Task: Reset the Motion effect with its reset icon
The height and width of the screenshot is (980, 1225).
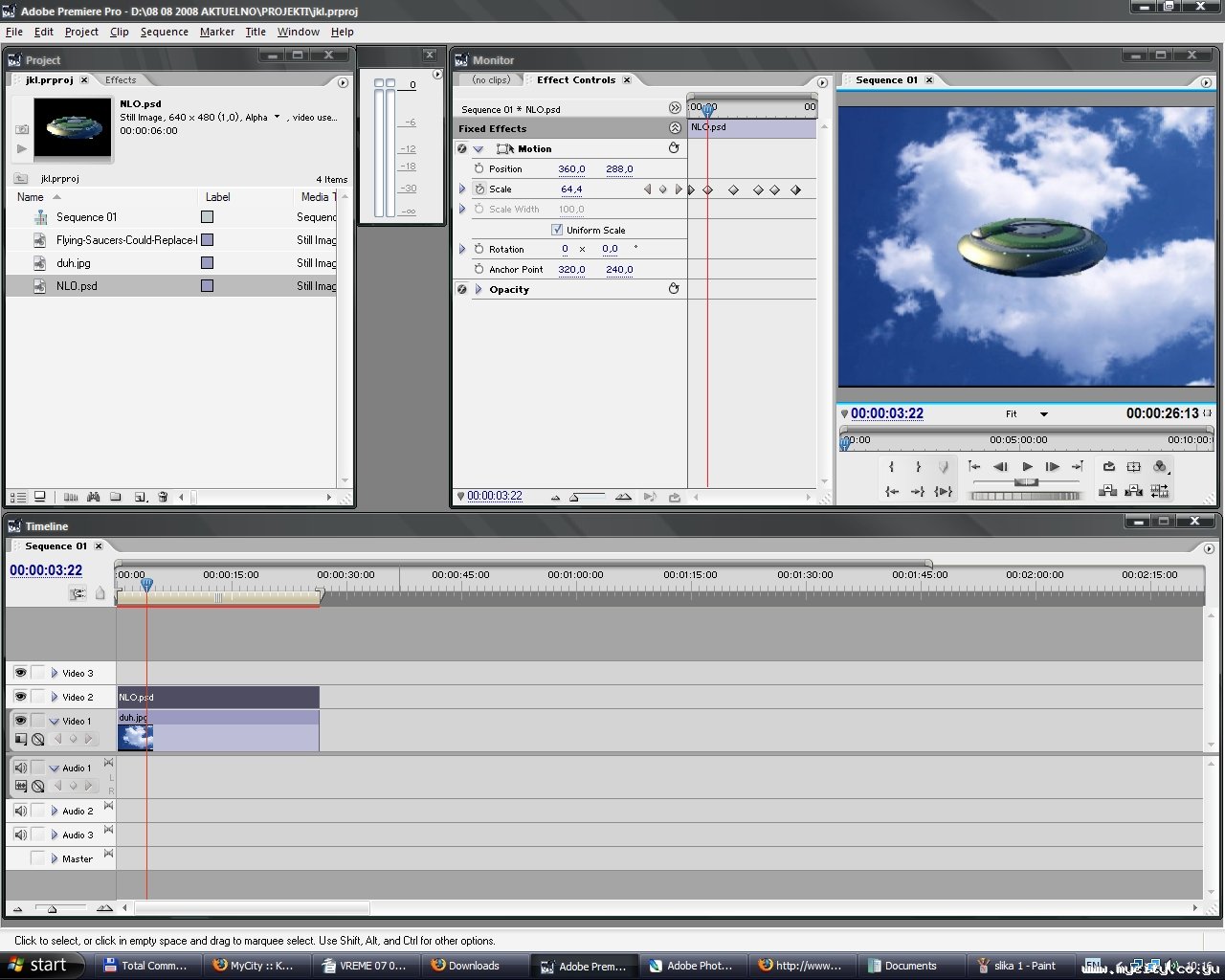Action: pos(674,148)
